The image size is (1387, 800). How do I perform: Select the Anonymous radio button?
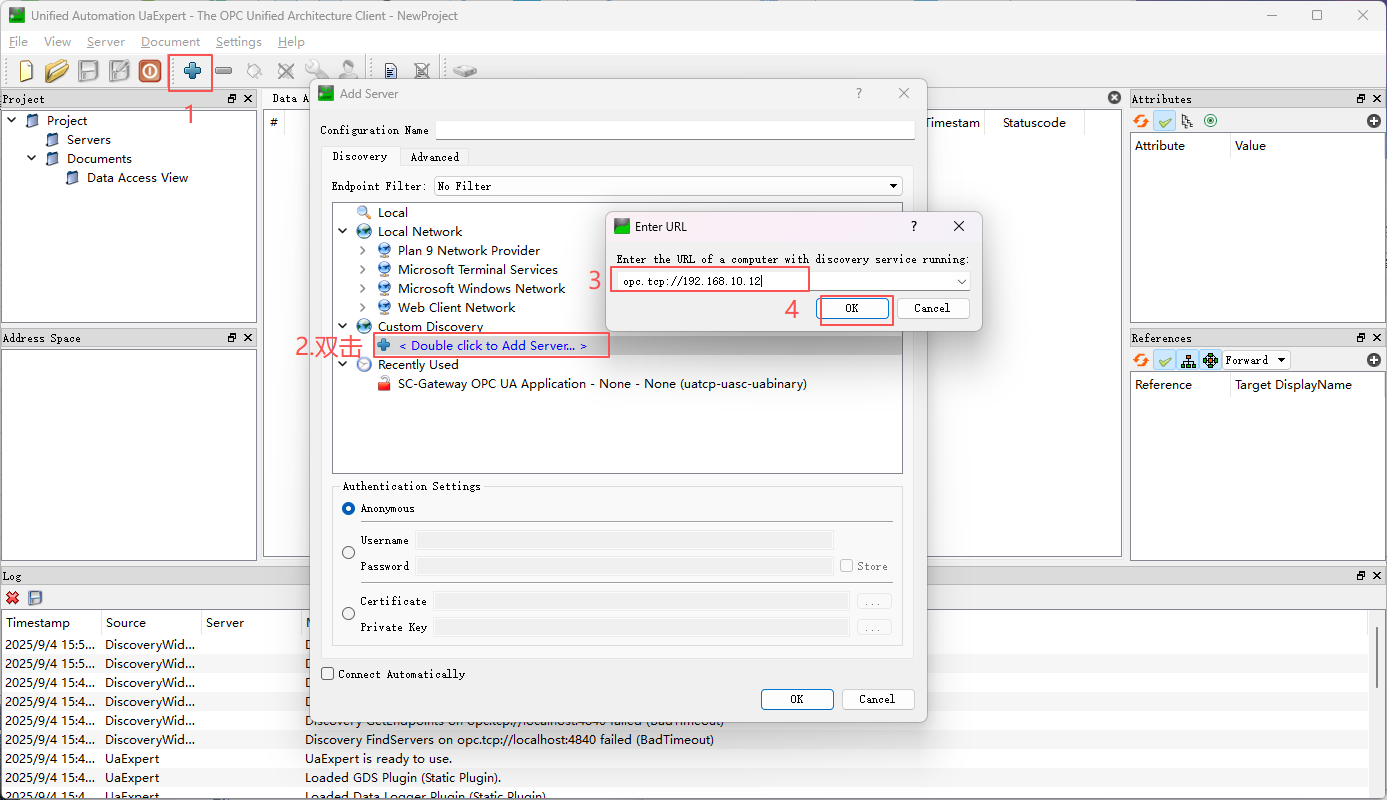point(348,509)
